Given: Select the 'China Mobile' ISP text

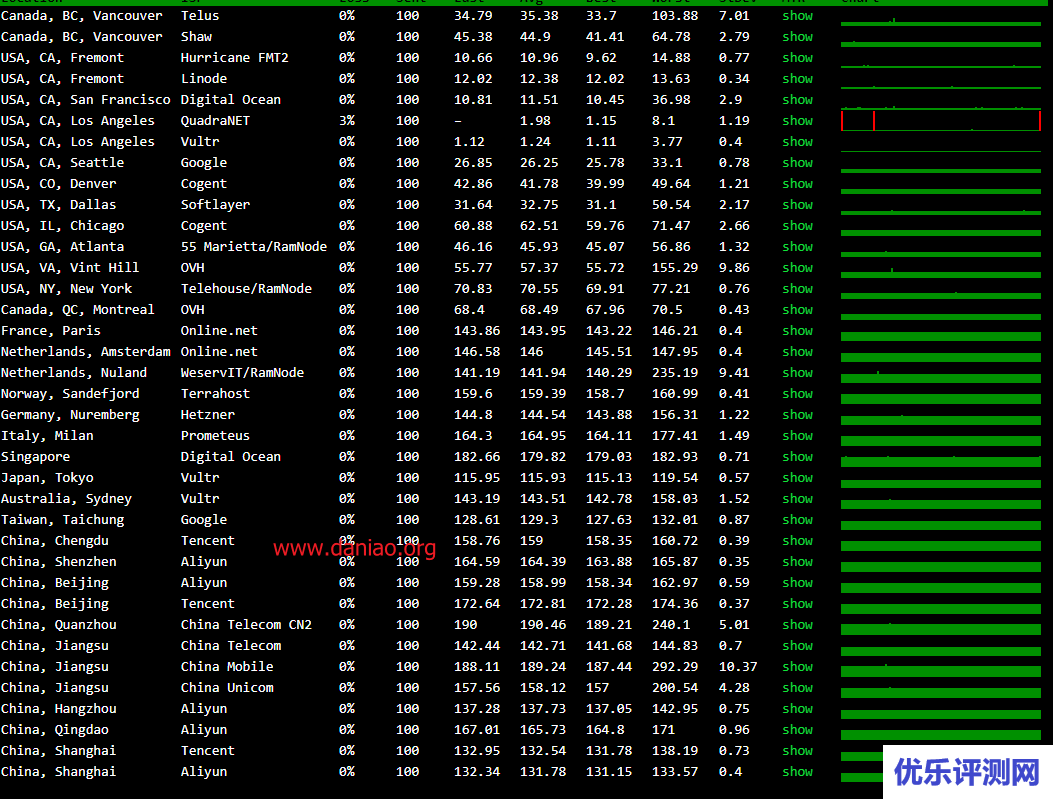Looking at the screenshot, I should (227, 667).
